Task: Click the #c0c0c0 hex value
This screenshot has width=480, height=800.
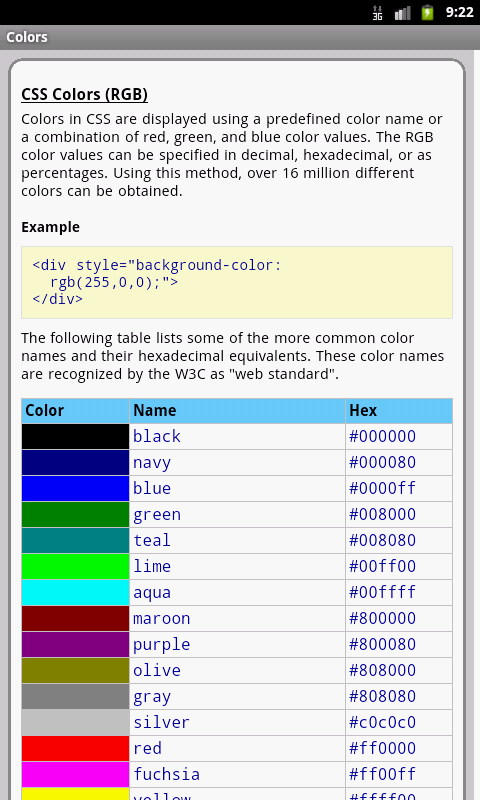Action: click(382, 722)
